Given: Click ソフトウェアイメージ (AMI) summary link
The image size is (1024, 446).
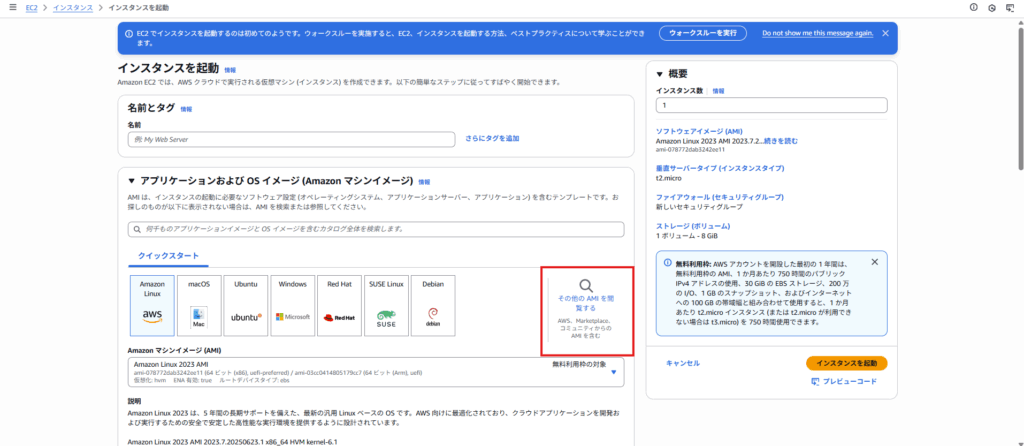Looking at the screenshot, I should pyautogui.click(x=699, y=131).
